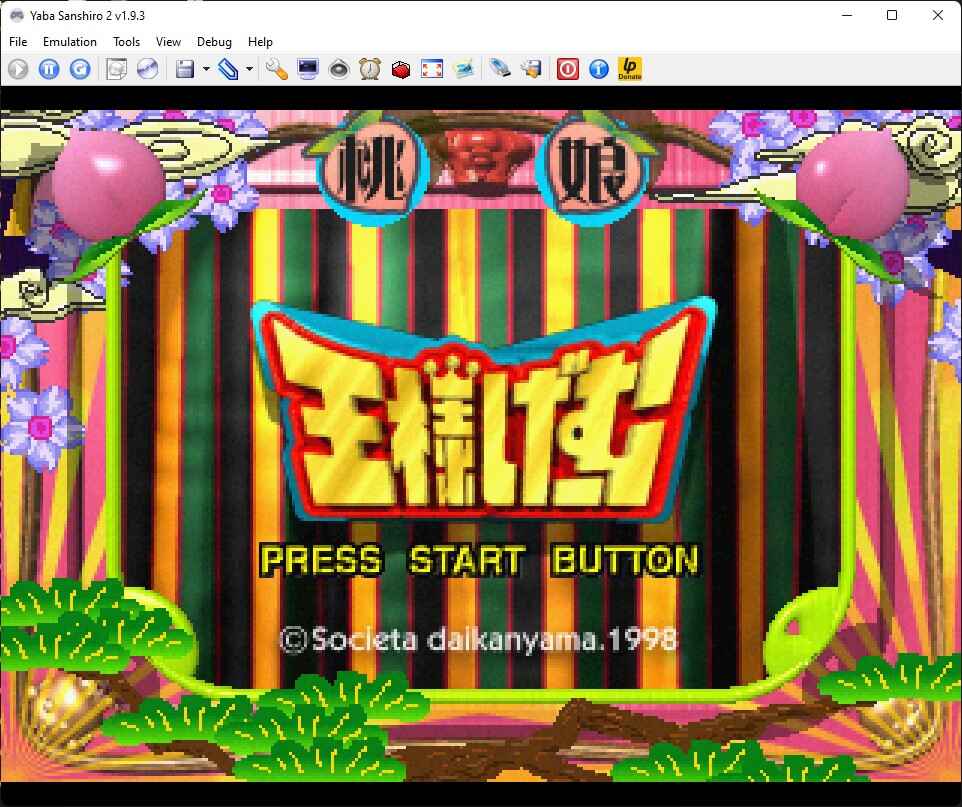Click the floppy disk Save State icon
The height and width of the screenshot is (807, 962).
coord(185,69)
